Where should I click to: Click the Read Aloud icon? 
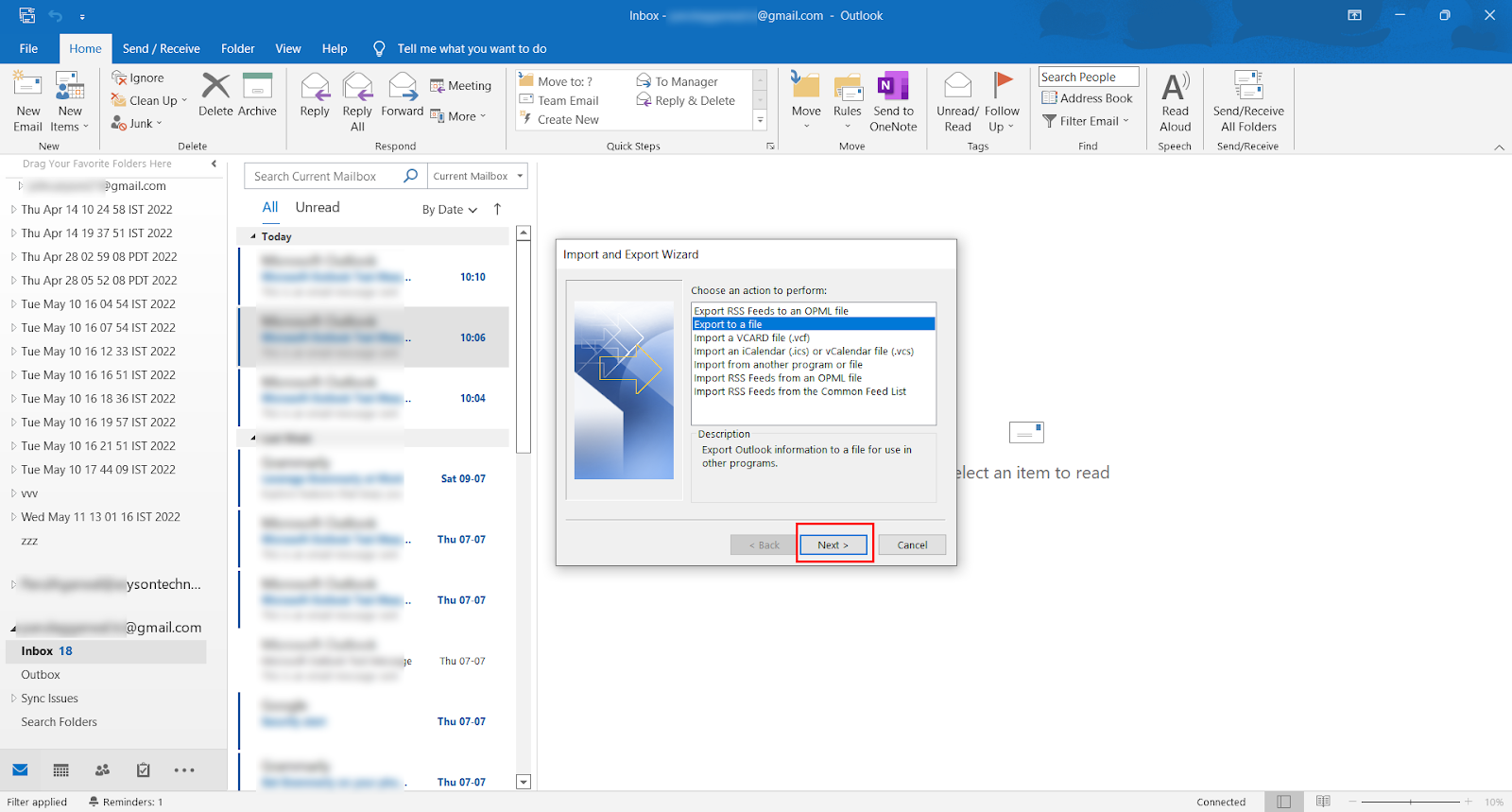[1176, 86]
